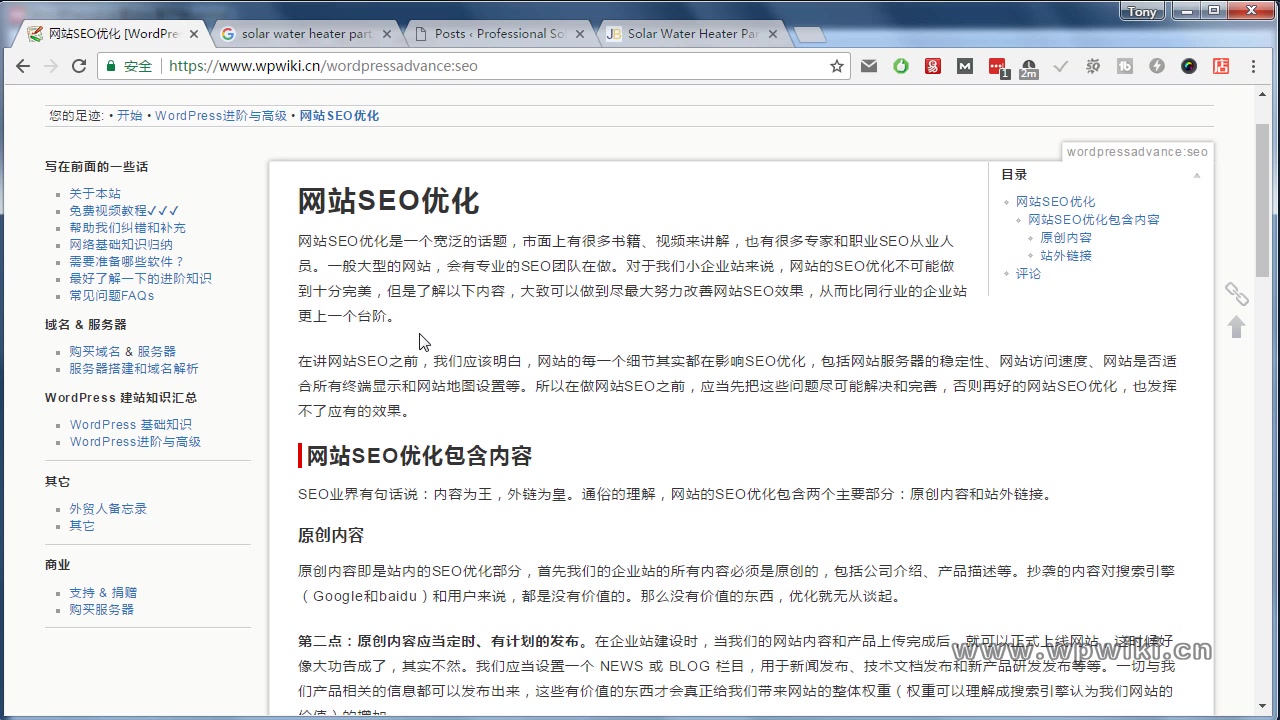Open the red square swirl extension
The height and width of the screenshot is (720, 1280).
point(933,66)
